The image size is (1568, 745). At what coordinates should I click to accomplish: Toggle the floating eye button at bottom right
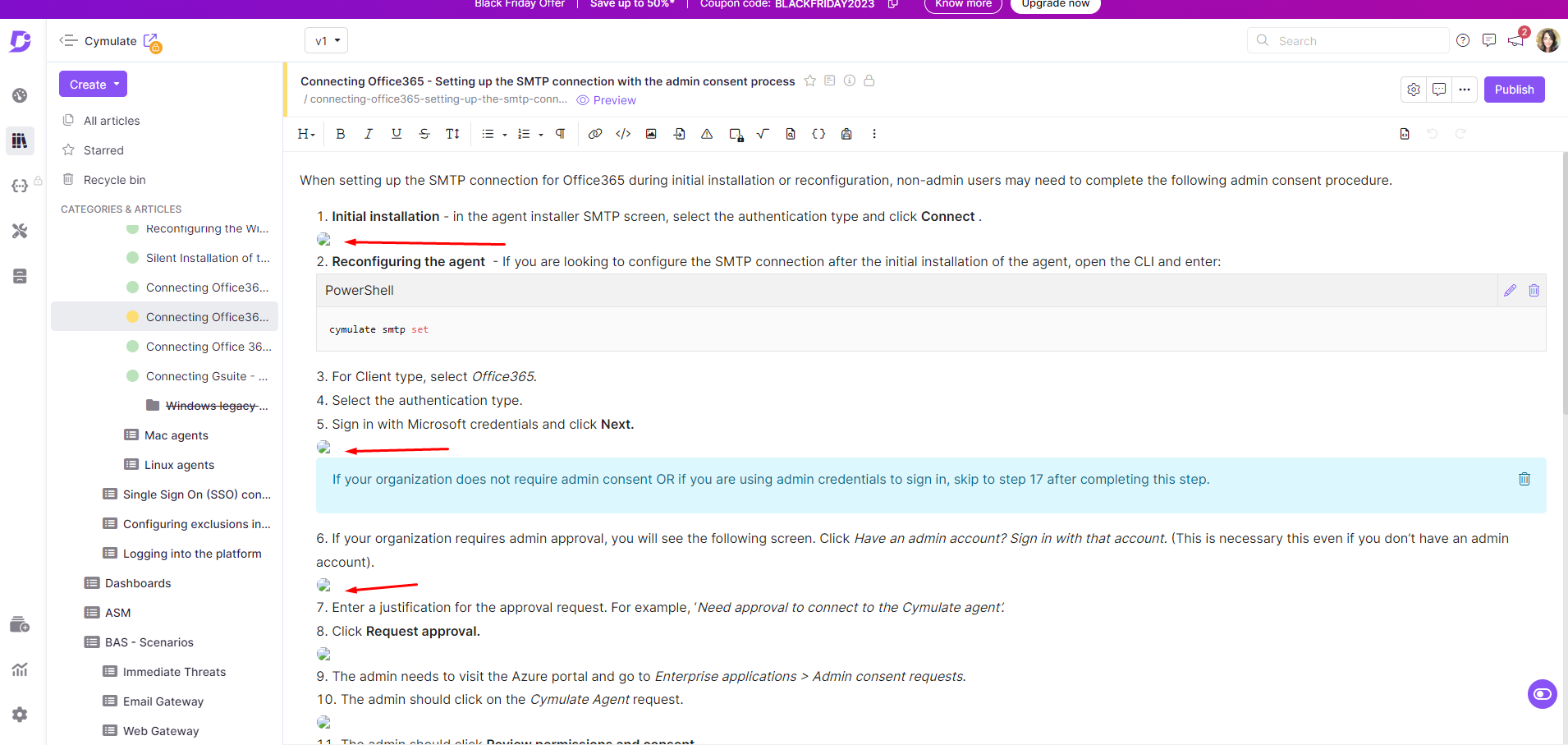pos(1541,694)
